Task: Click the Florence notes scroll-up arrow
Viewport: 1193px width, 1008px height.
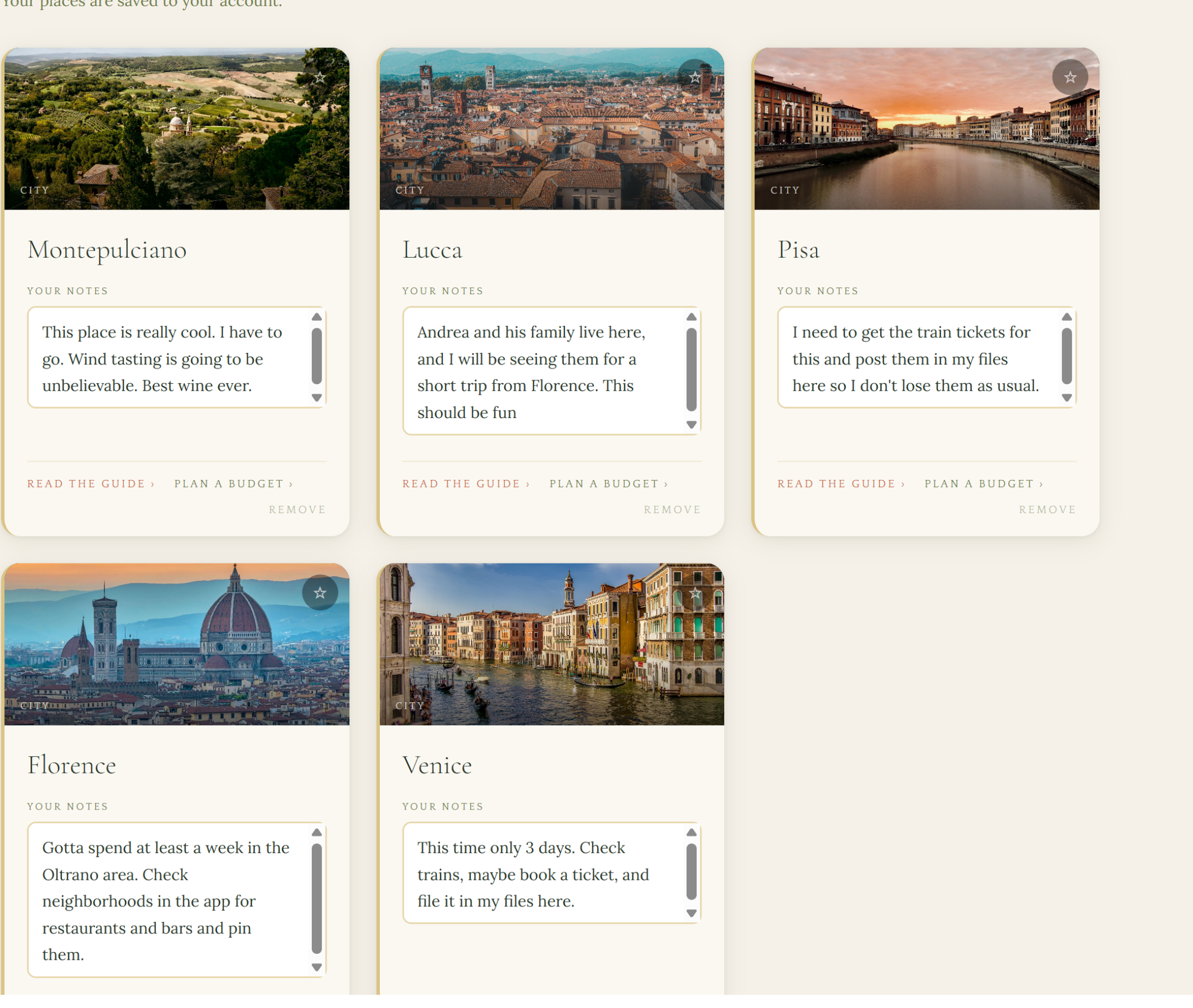Action: click(317, 833)
